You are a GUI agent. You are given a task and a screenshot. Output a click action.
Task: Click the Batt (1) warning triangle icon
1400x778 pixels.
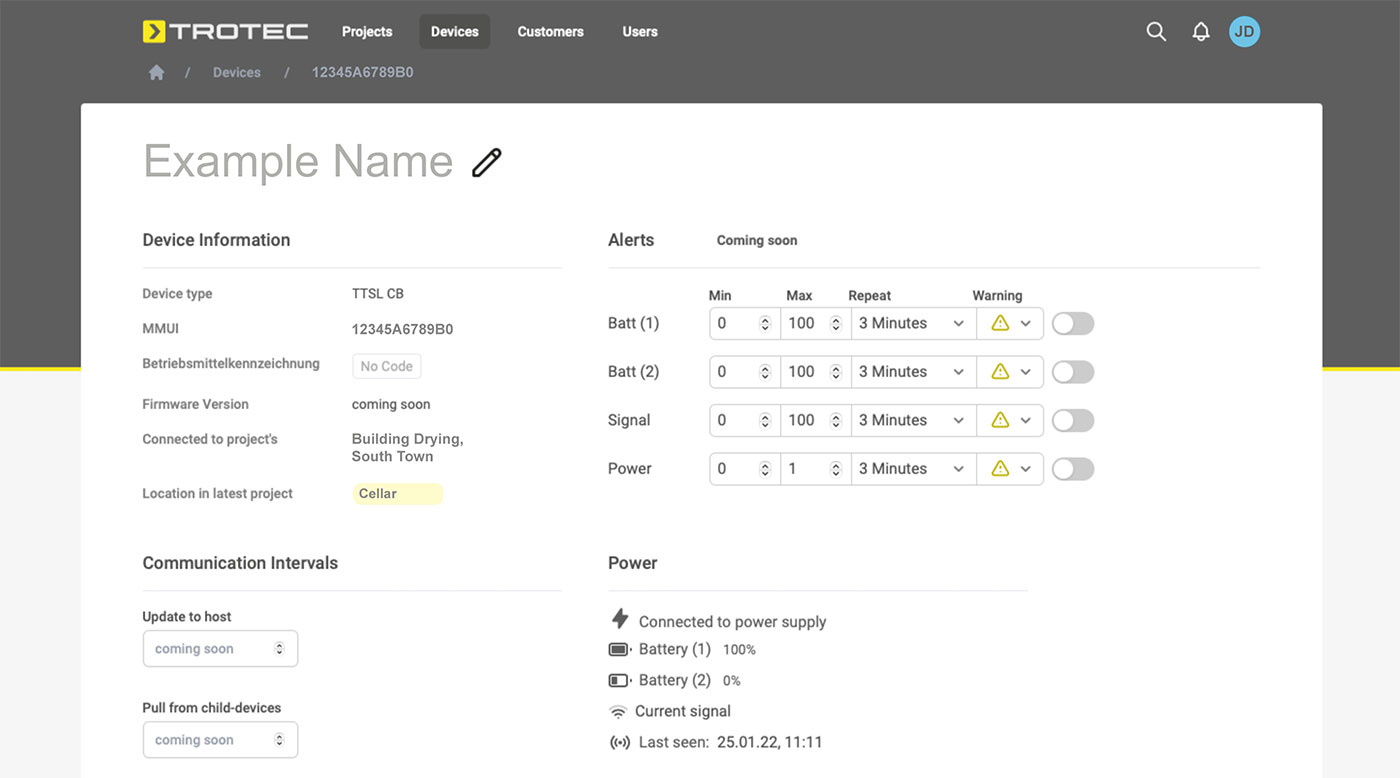pyautogui.click(x=1000, y=323)
